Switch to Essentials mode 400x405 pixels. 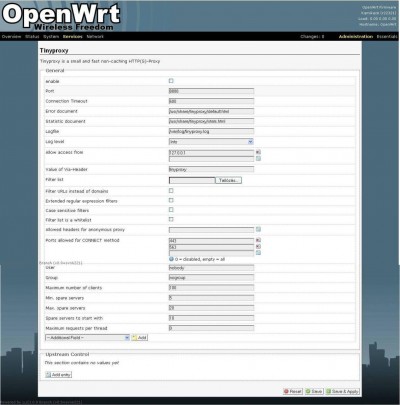(387, 37)
